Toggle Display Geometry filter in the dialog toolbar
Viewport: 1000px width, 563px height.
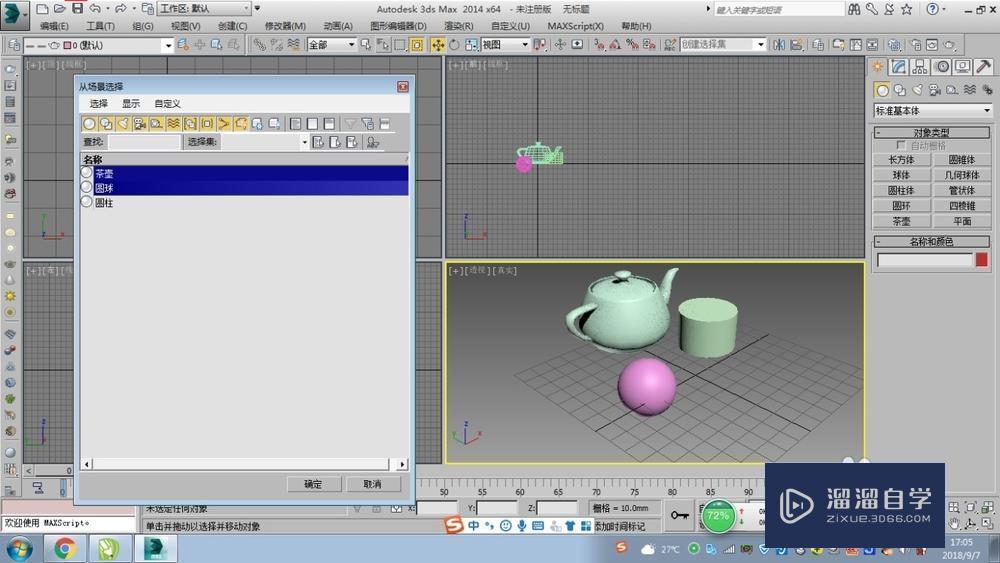coord(89,124)
